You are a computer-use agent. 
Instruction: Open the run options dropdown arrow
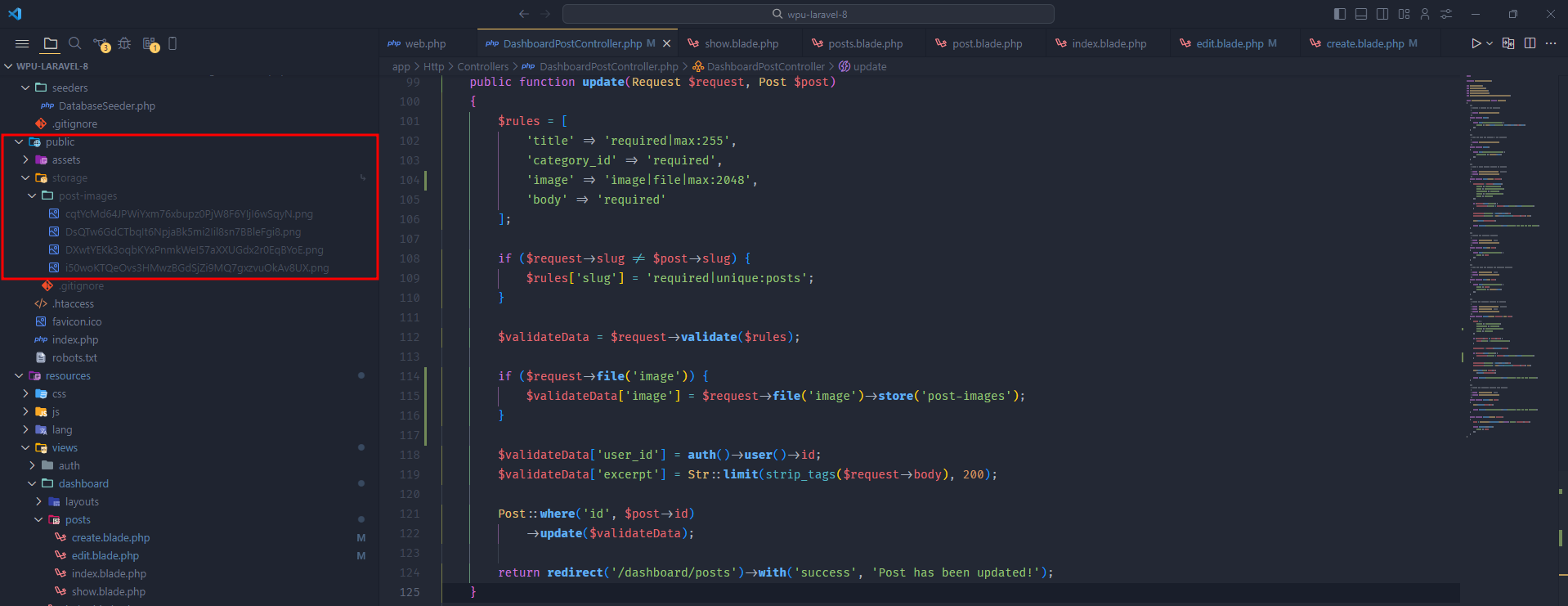point(1490,43)
